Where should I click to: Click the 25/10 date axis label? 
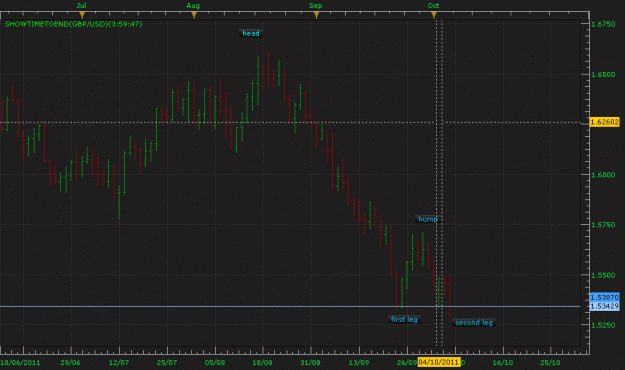(550, 362)
